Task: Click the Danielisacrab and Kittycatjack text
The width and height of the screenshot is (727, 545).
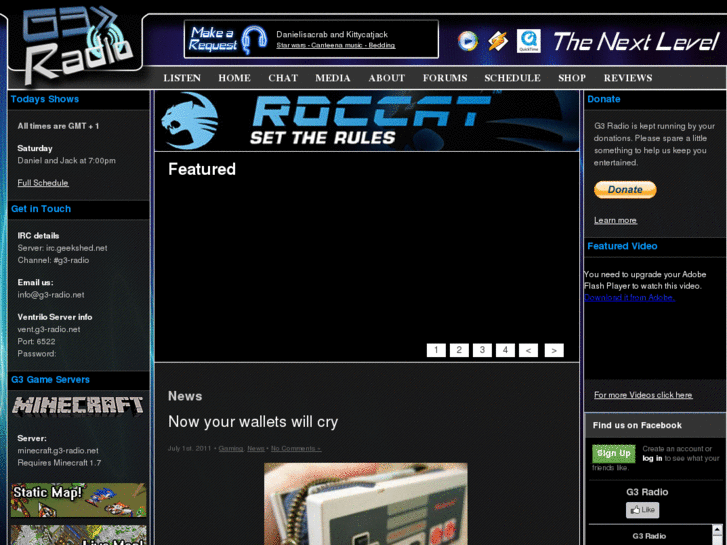Action: (x=332, y=35)
